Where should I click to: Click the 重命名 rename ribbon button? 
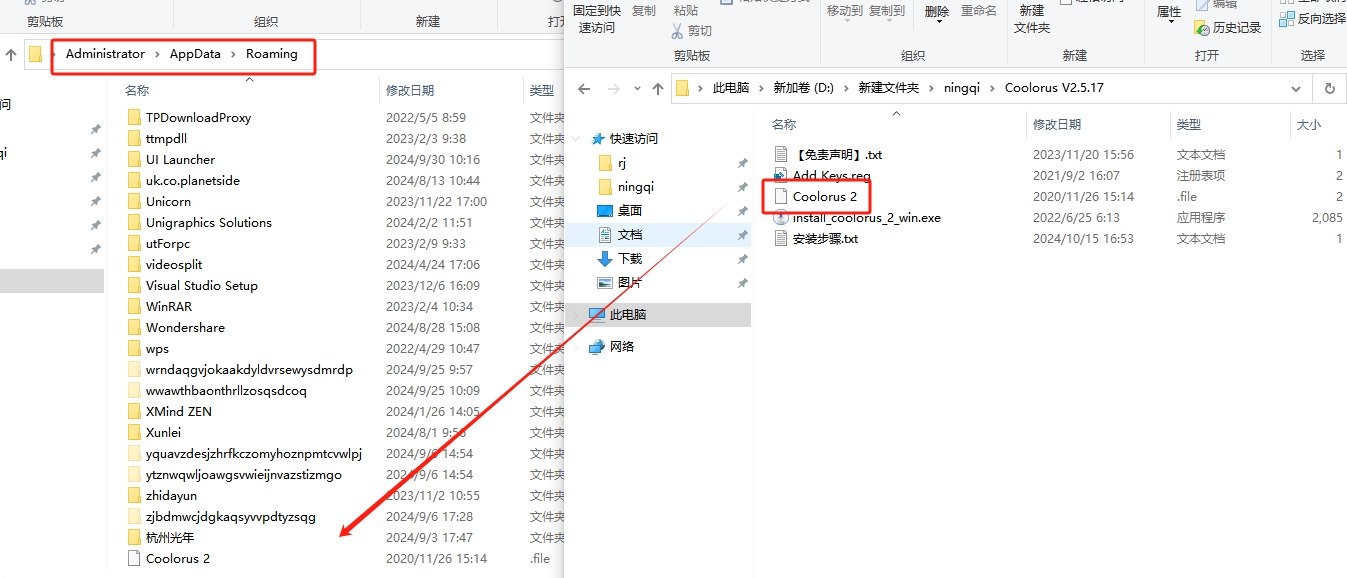979,11
